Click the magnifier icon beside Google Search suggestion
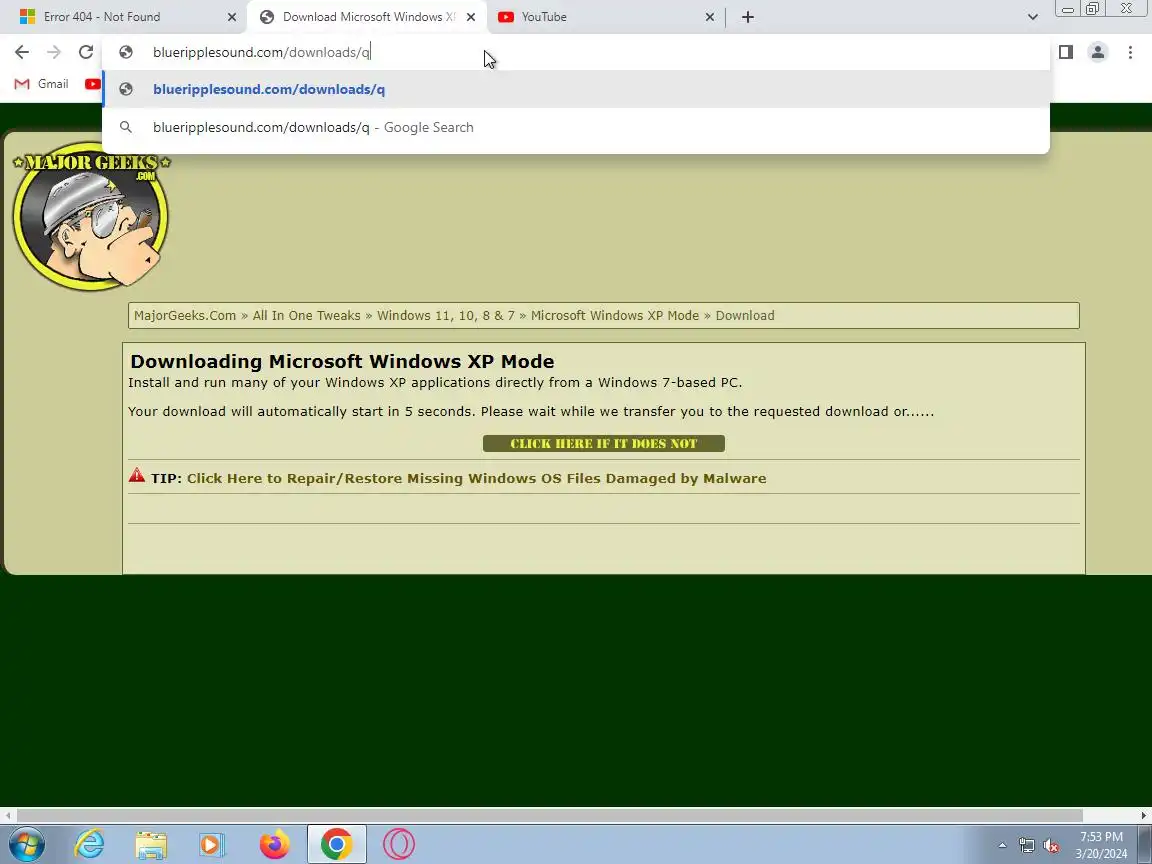1152x864 pixels. pos(126,127)
